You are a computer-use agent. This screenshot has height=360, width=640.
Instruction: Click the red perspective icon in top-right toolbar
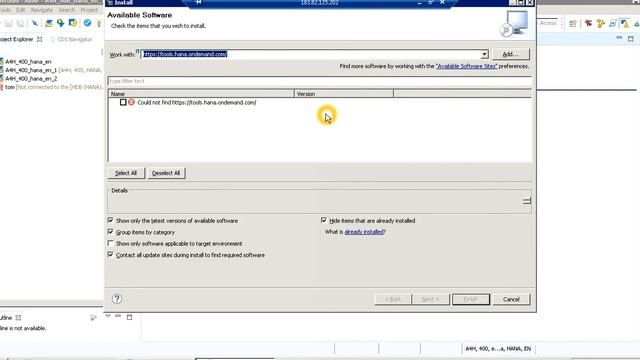[x=588, y=24]
